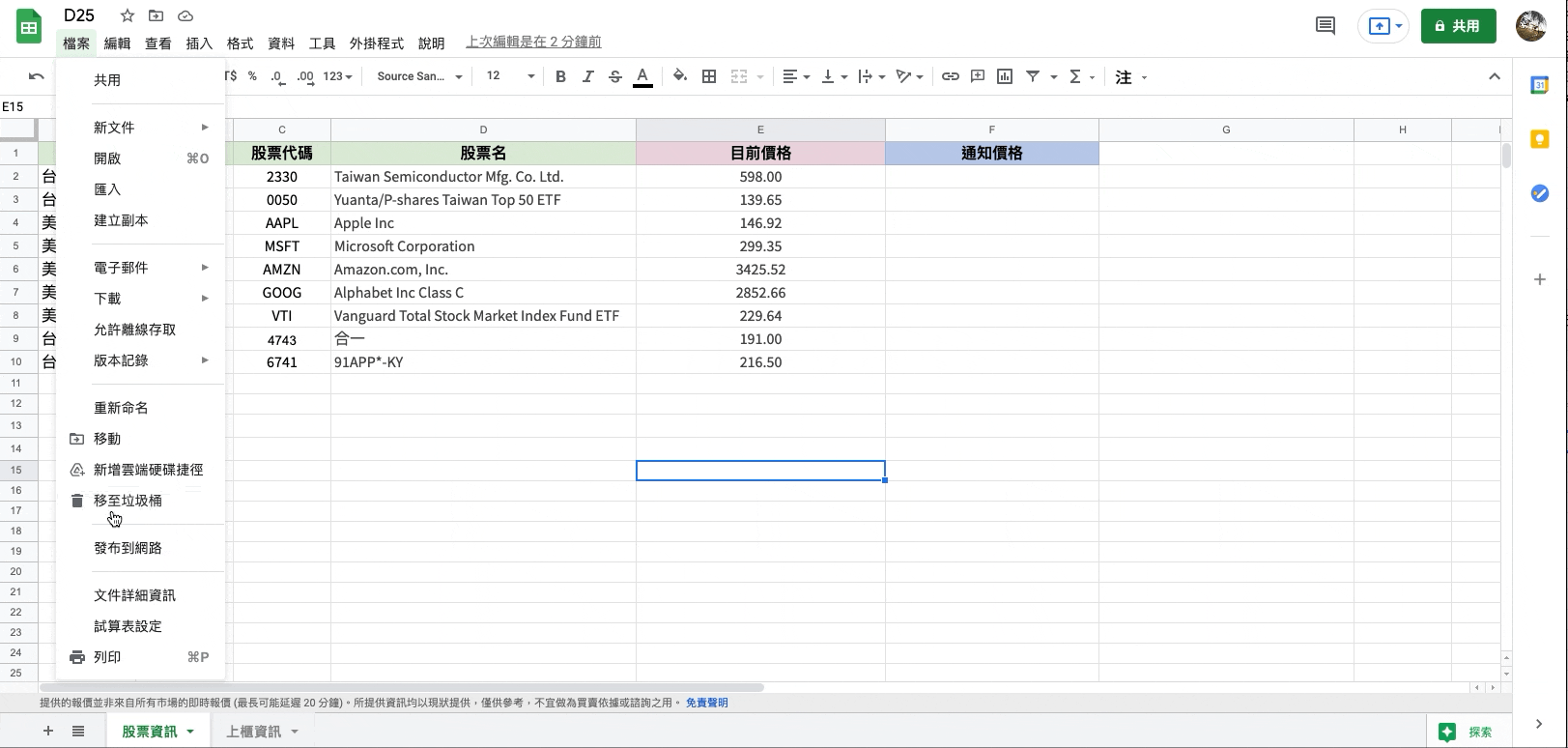Click the side panel collapse chevron
Image resolution: width=1568 pixels, height=748 pixels.
pyautogui.click(x=1539, y=724)
